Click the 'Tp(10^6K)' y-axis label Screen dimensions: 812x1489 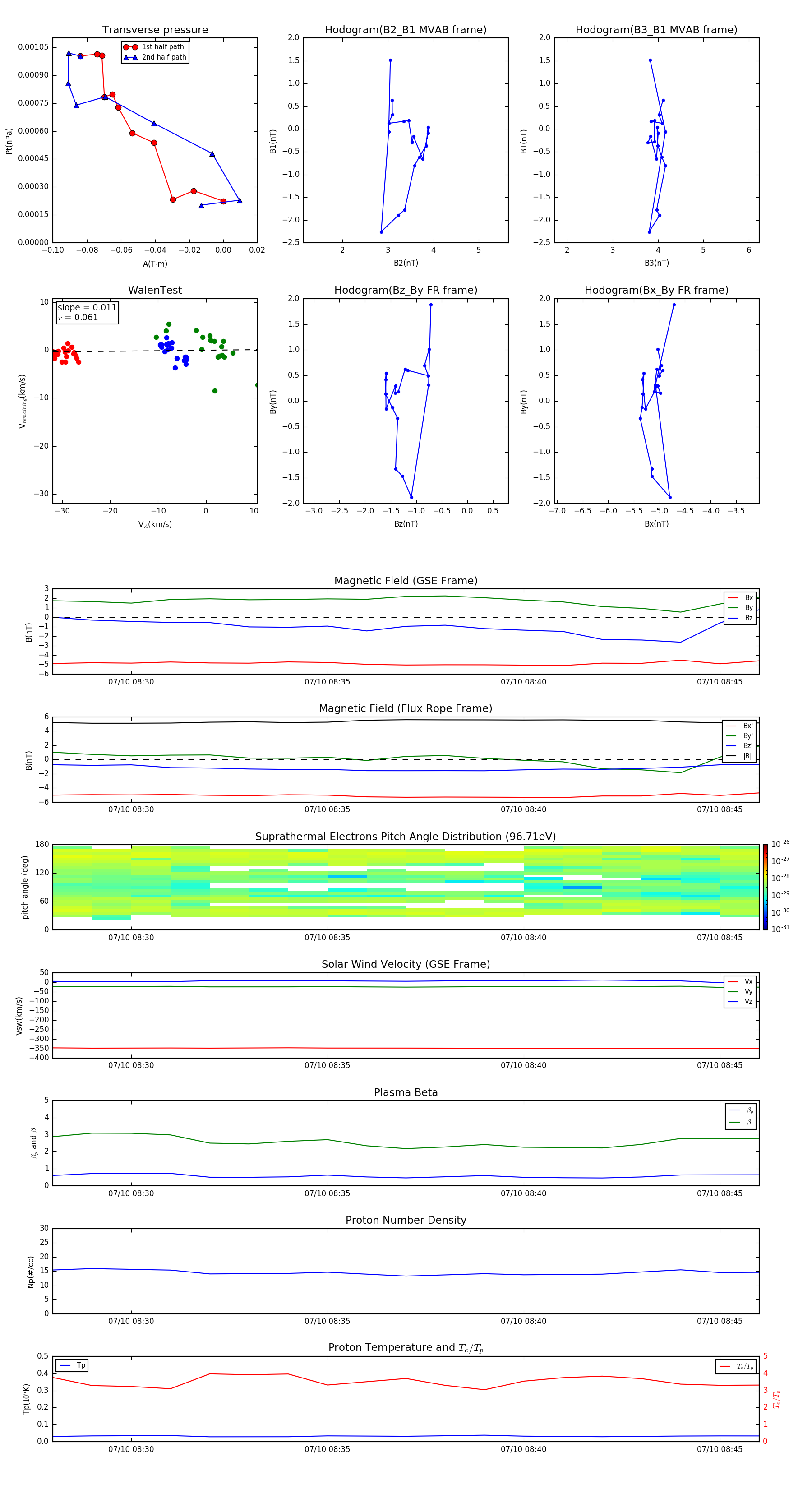coord(26,1399)
